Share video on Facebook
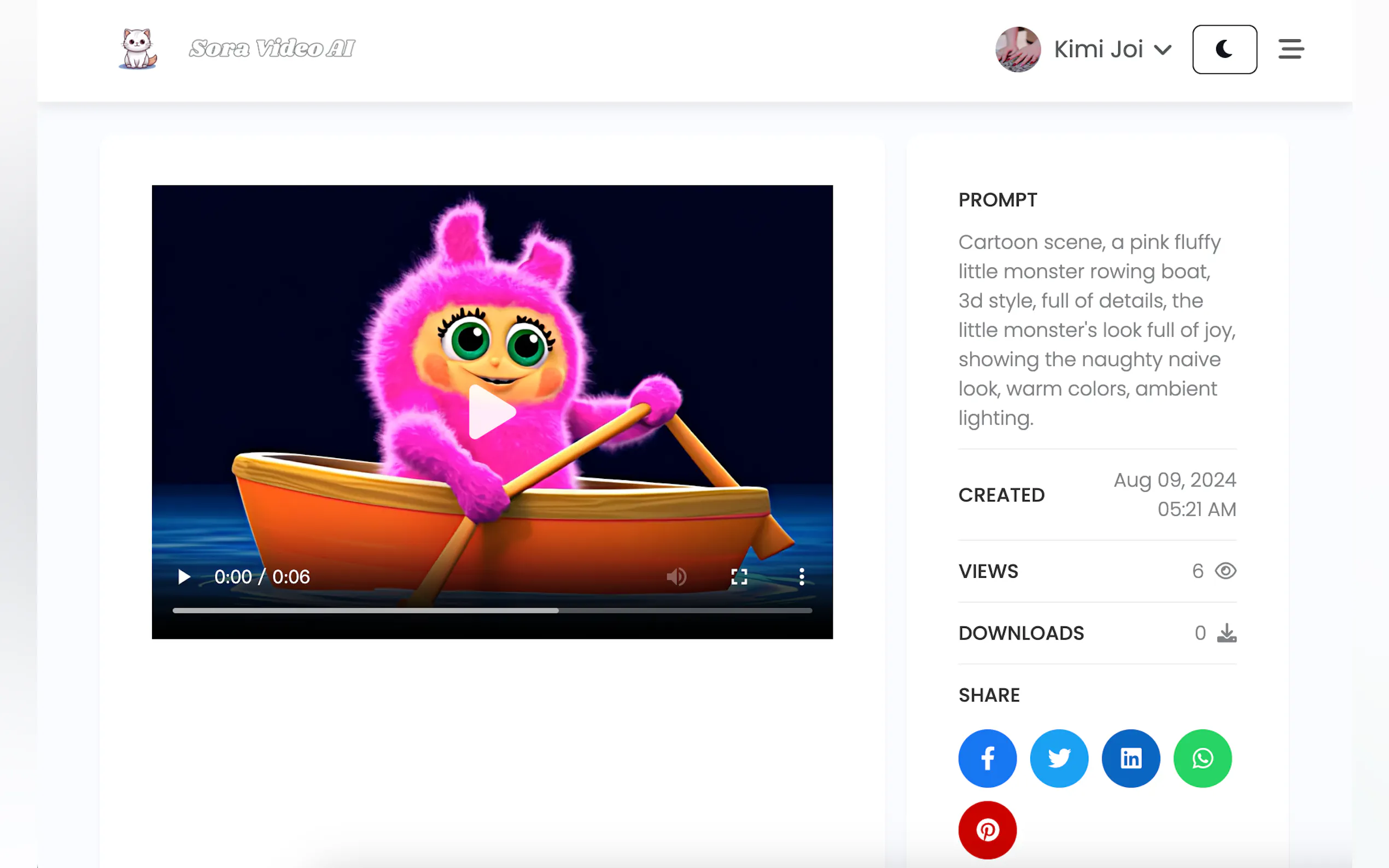 tap(987, 758)
